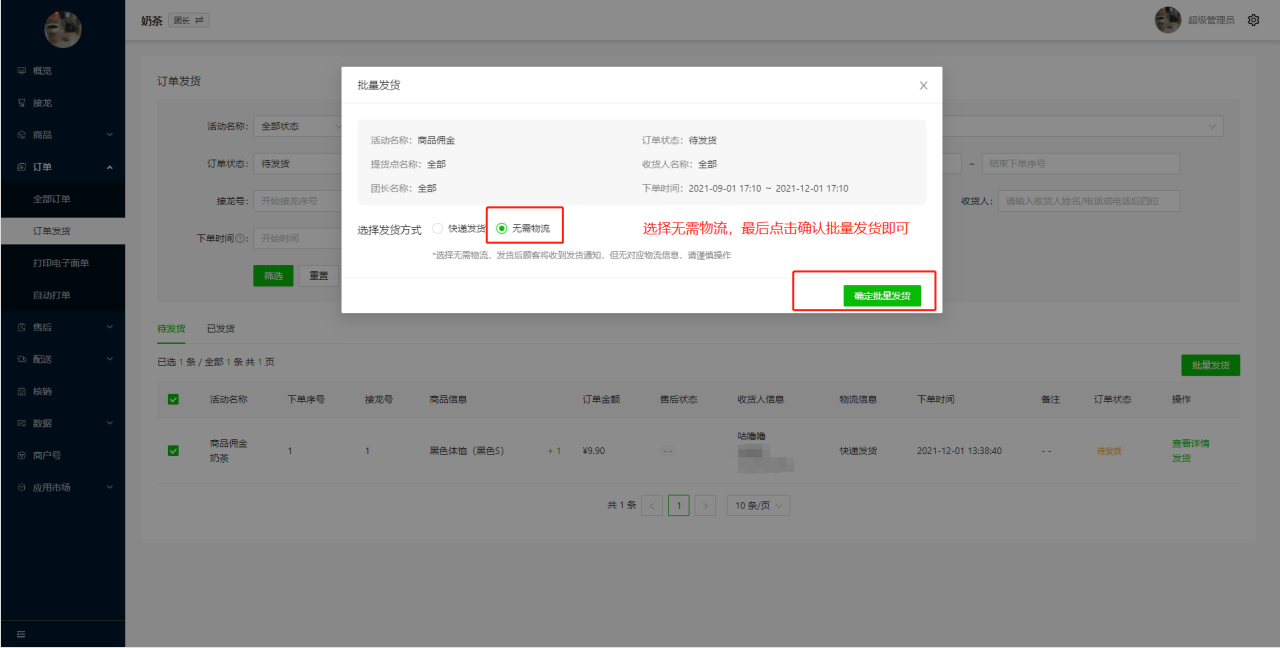This screenshot has height=648, width=1280.
Task: Go to 订单发货 in the sidebar
Action: pos(62,231)
